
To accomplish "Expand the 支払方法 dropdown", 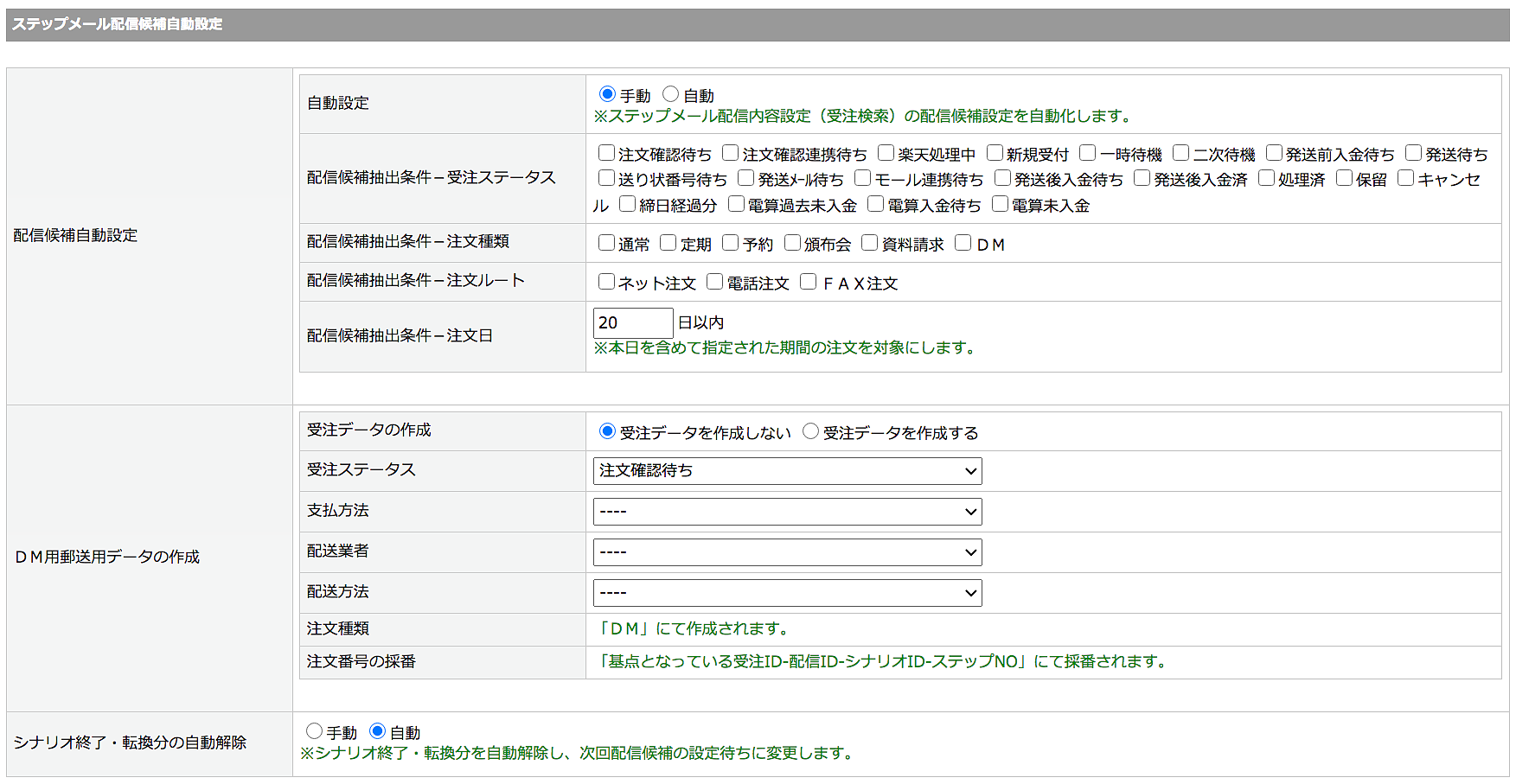I will click(787, 512).
